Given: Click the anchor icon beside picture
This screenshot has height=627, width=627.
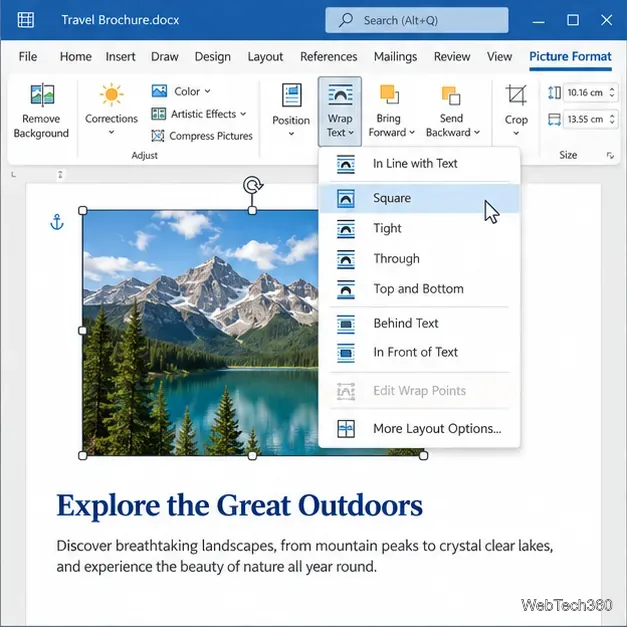Looking at the screenshot, I should pyautogui.click(x=57, y=222).
